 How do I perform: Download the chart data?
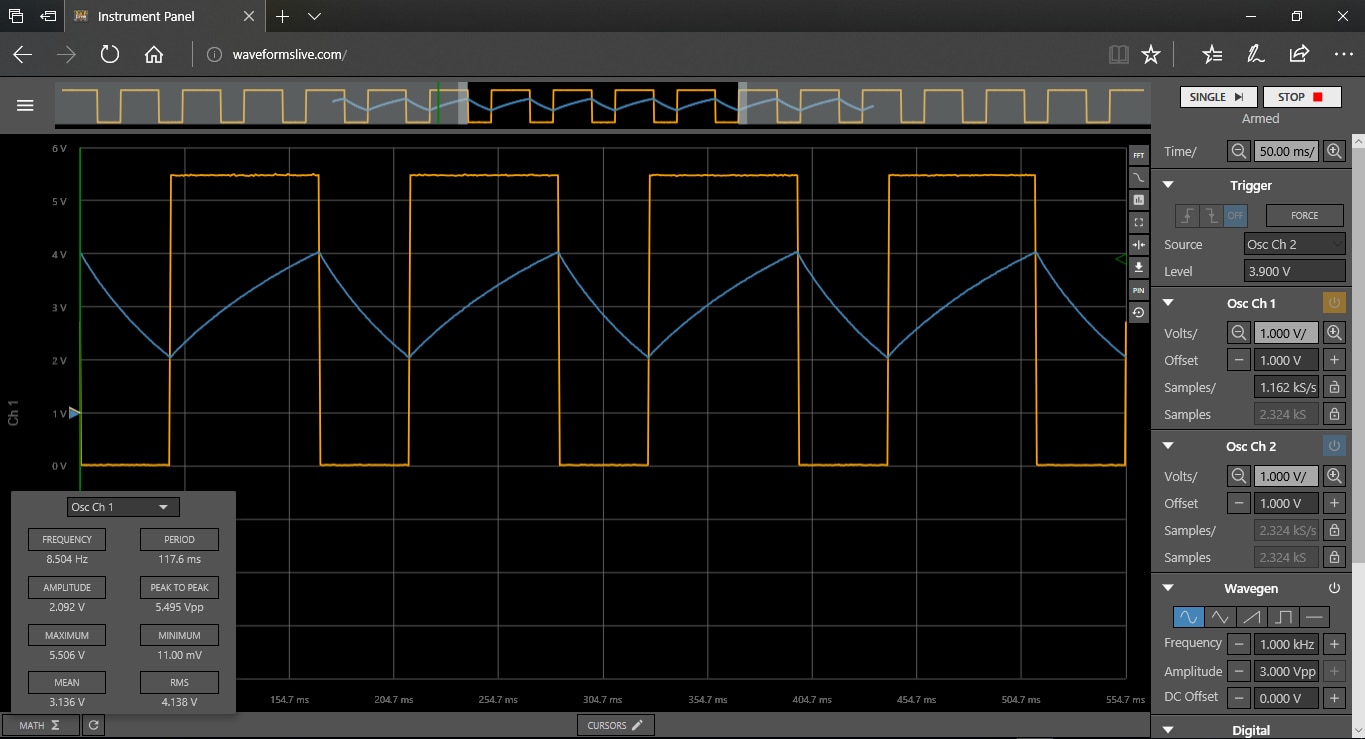(1139, 267)
